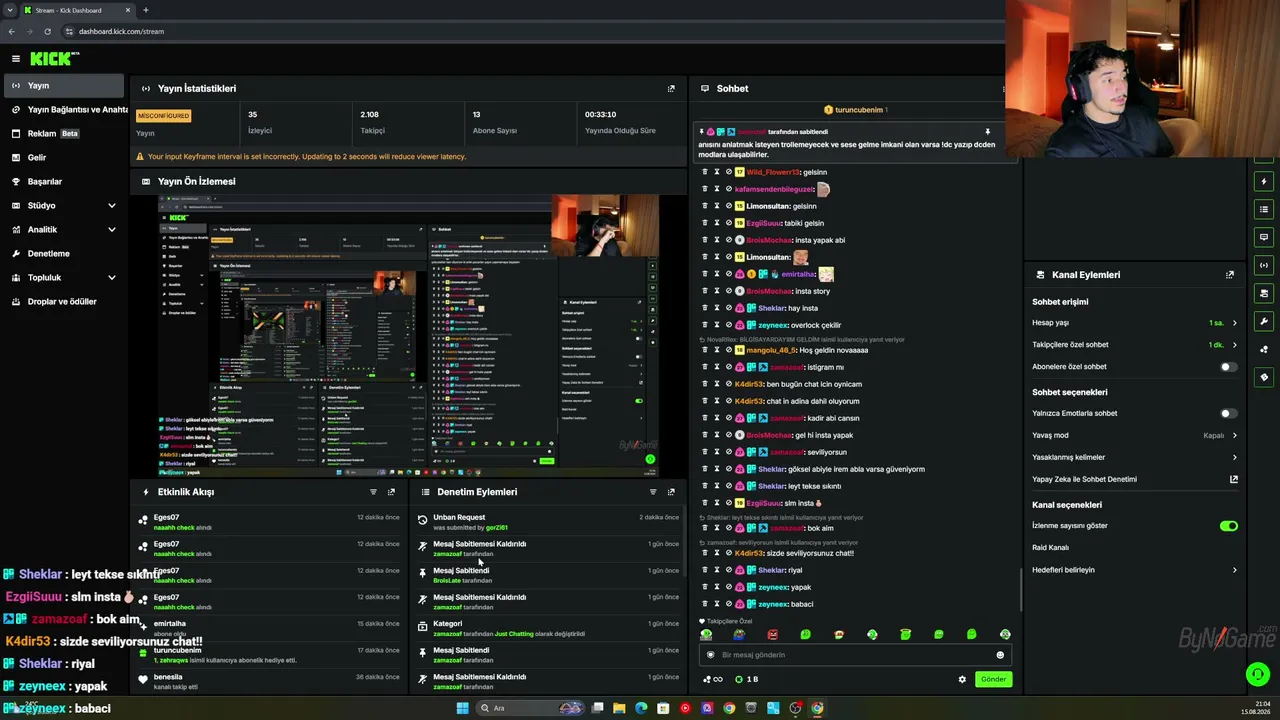The height and width of the screenshot is (720, 1280).
Task: Open Windows Start menu
Action: tap(462, 708)
